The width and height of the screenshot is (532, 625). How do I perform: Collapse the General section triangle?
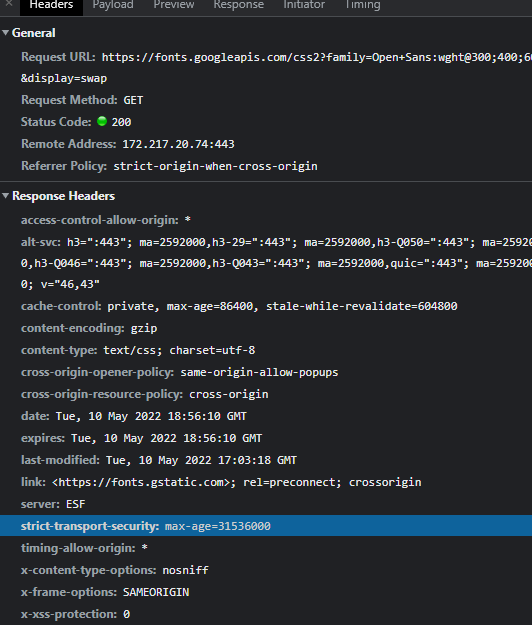pyautogui.click(x=6, y=33)
